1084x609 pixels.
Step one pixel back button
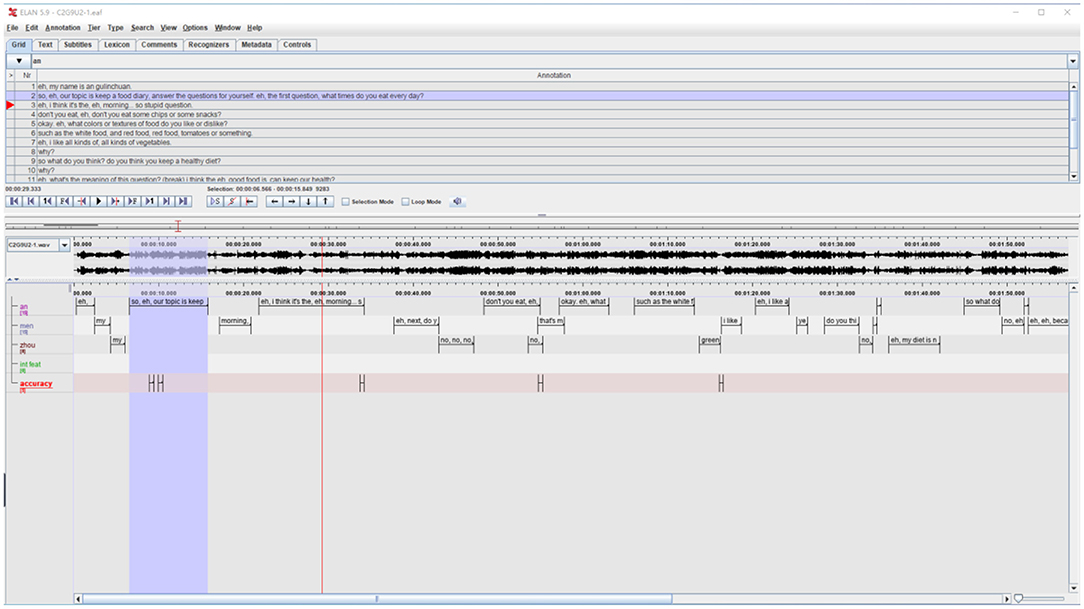[x=82, y=201]
